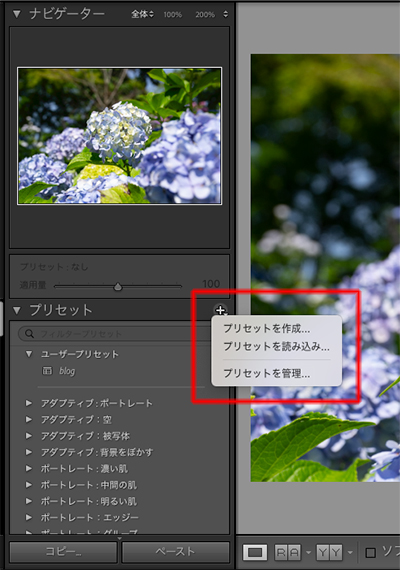Expand アダプティブ : ポートレート preset group

(29, 403)
